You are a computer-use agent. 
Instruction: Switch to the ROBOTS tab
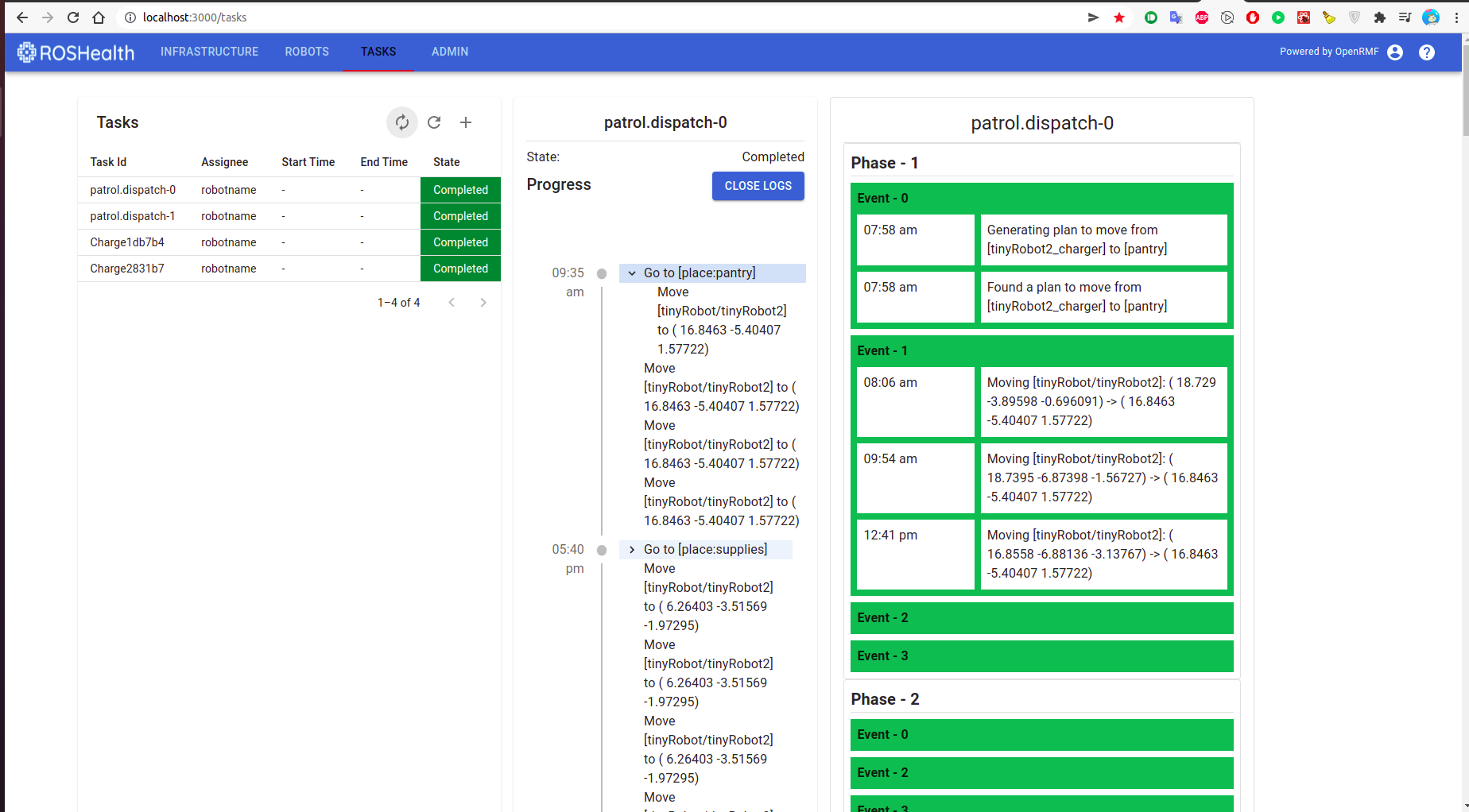click(x=307, y=52)
